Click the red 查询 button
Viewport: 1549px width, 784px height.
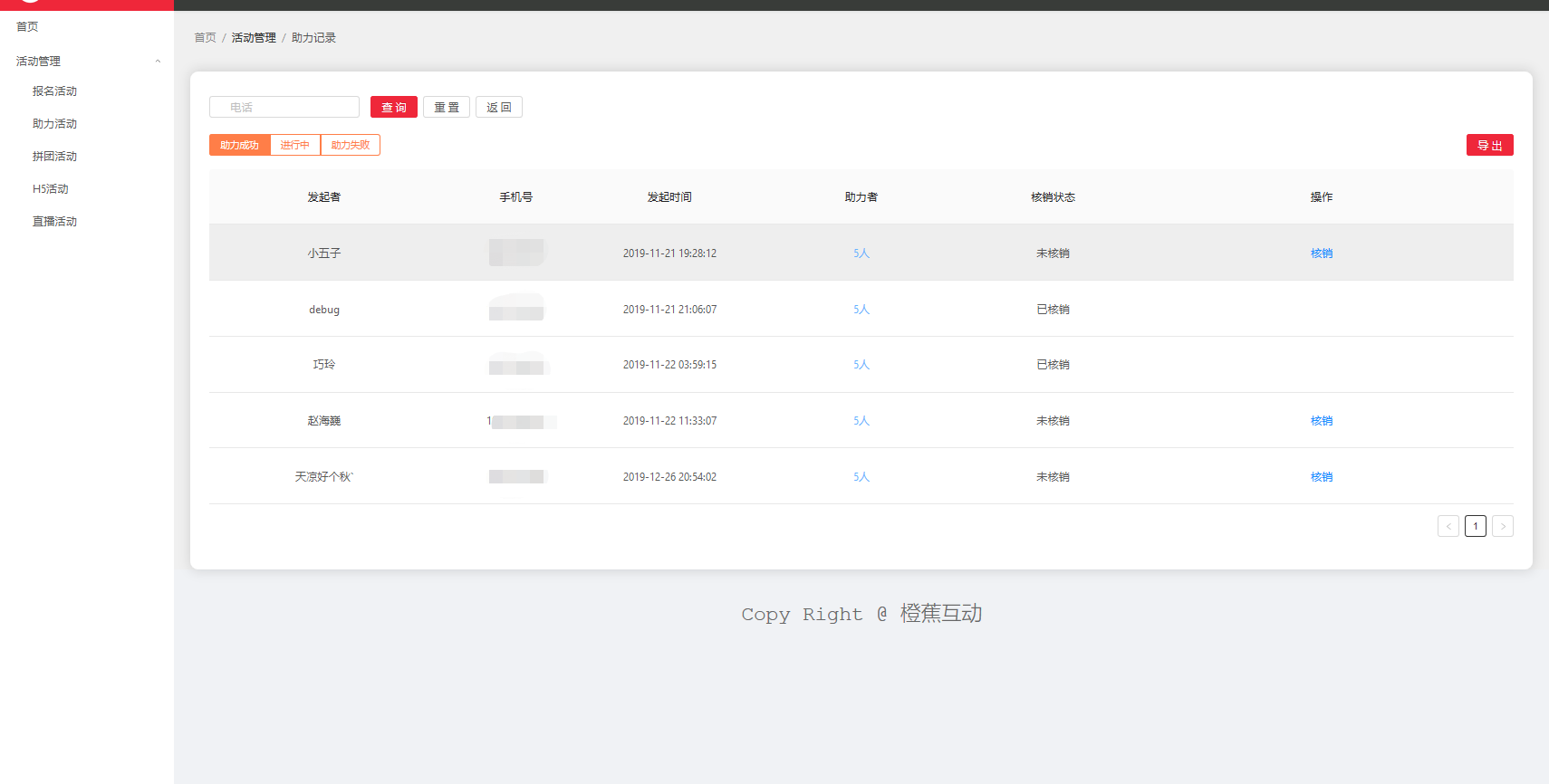pos(394,107)
